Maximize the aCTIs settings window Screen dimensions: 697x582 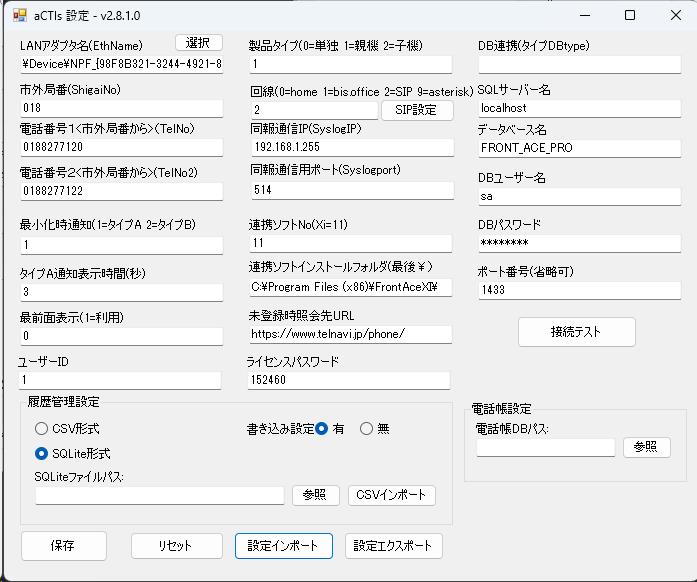pos(630,15)
